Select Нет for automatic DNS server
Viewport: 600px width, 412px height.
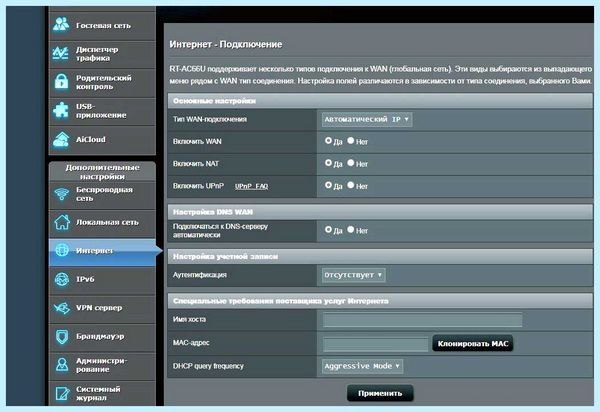point(351,229)
